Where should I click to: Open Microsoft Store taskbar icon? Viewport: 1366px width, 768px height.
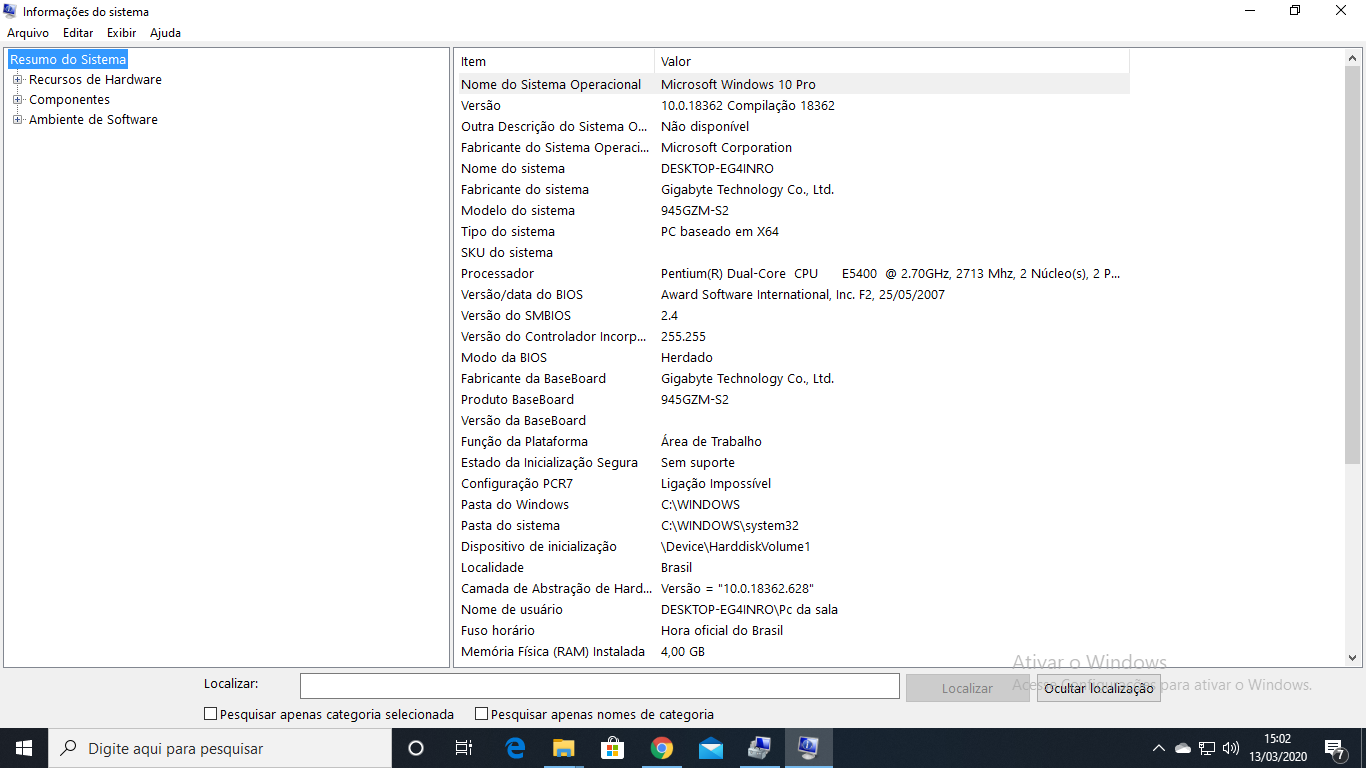pos(612,748)
